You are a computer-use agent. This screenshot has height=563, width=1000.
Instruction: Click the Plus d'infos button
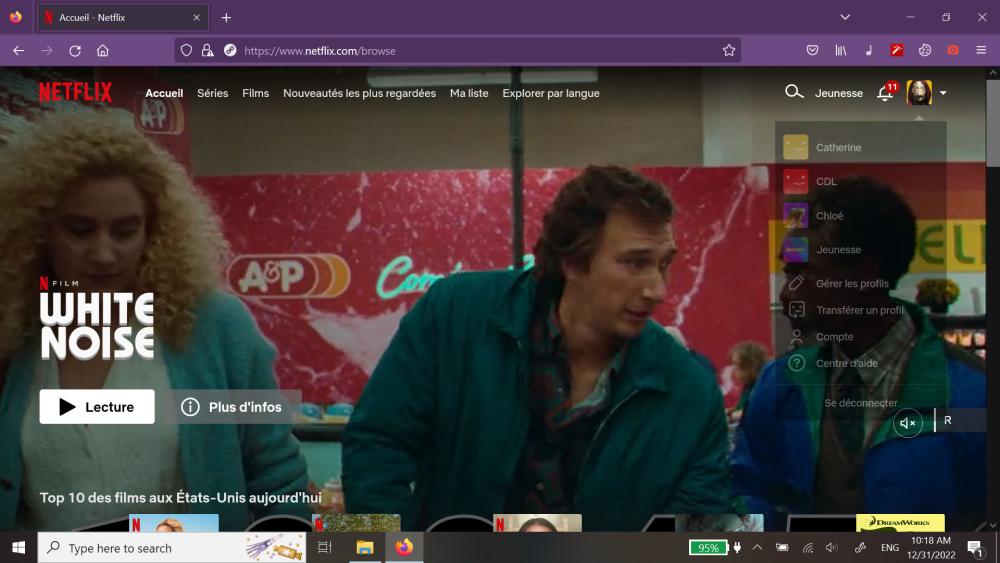point(231,407)
